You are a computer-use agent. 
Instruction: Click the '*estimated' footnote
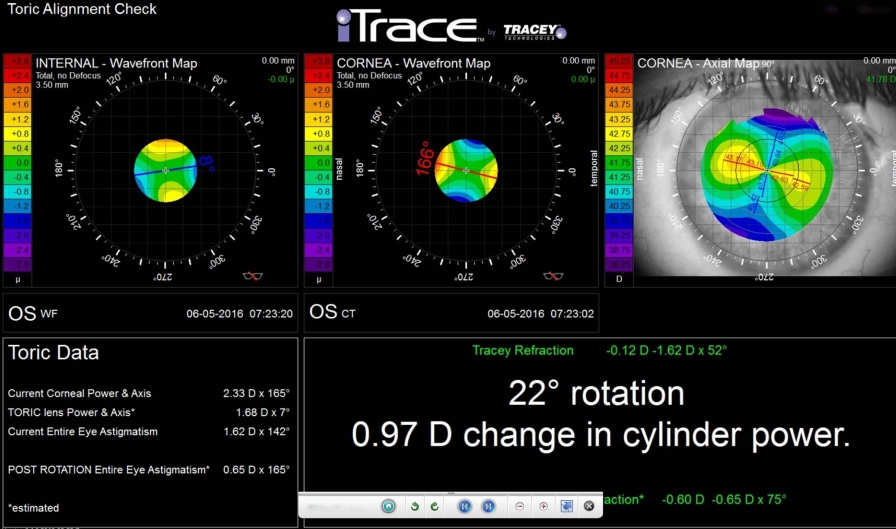coord(33,508)
